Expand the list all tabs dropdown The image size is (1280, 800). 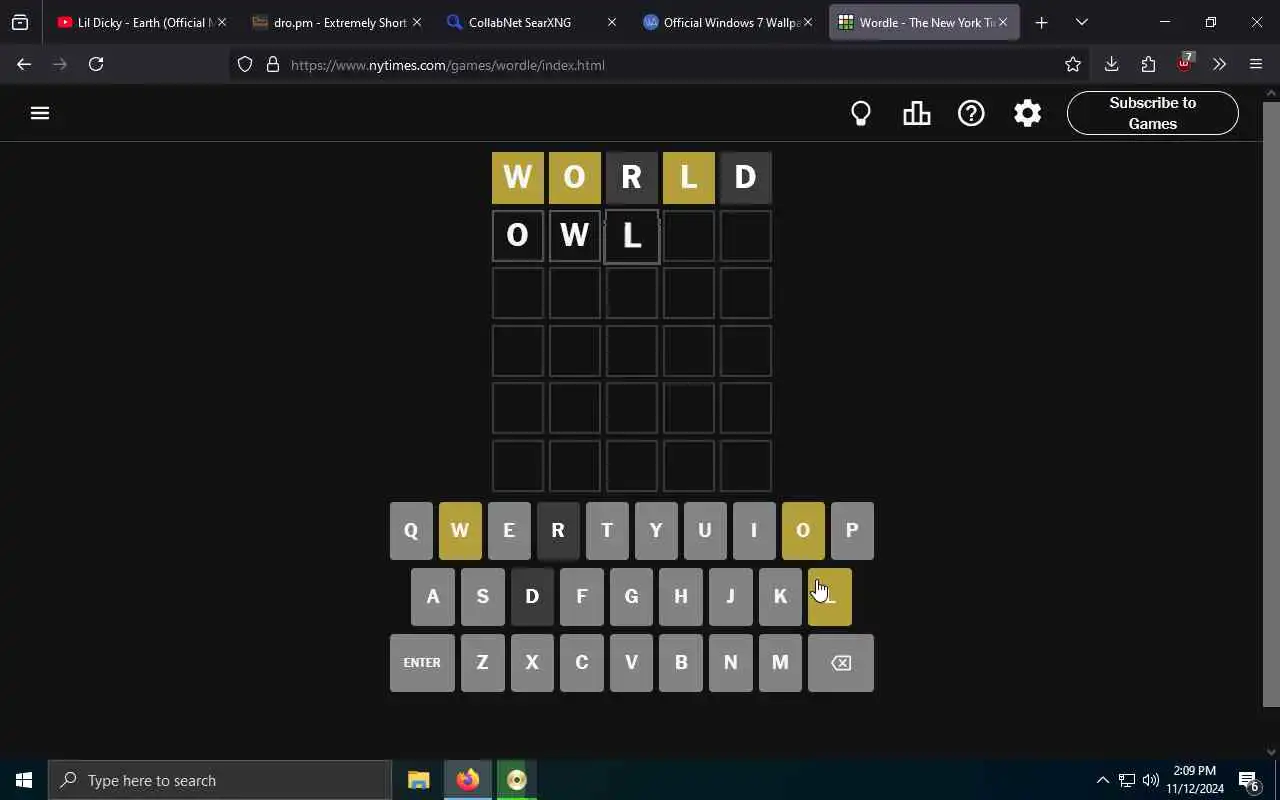pyautogui.click(x=1081, y=22)
